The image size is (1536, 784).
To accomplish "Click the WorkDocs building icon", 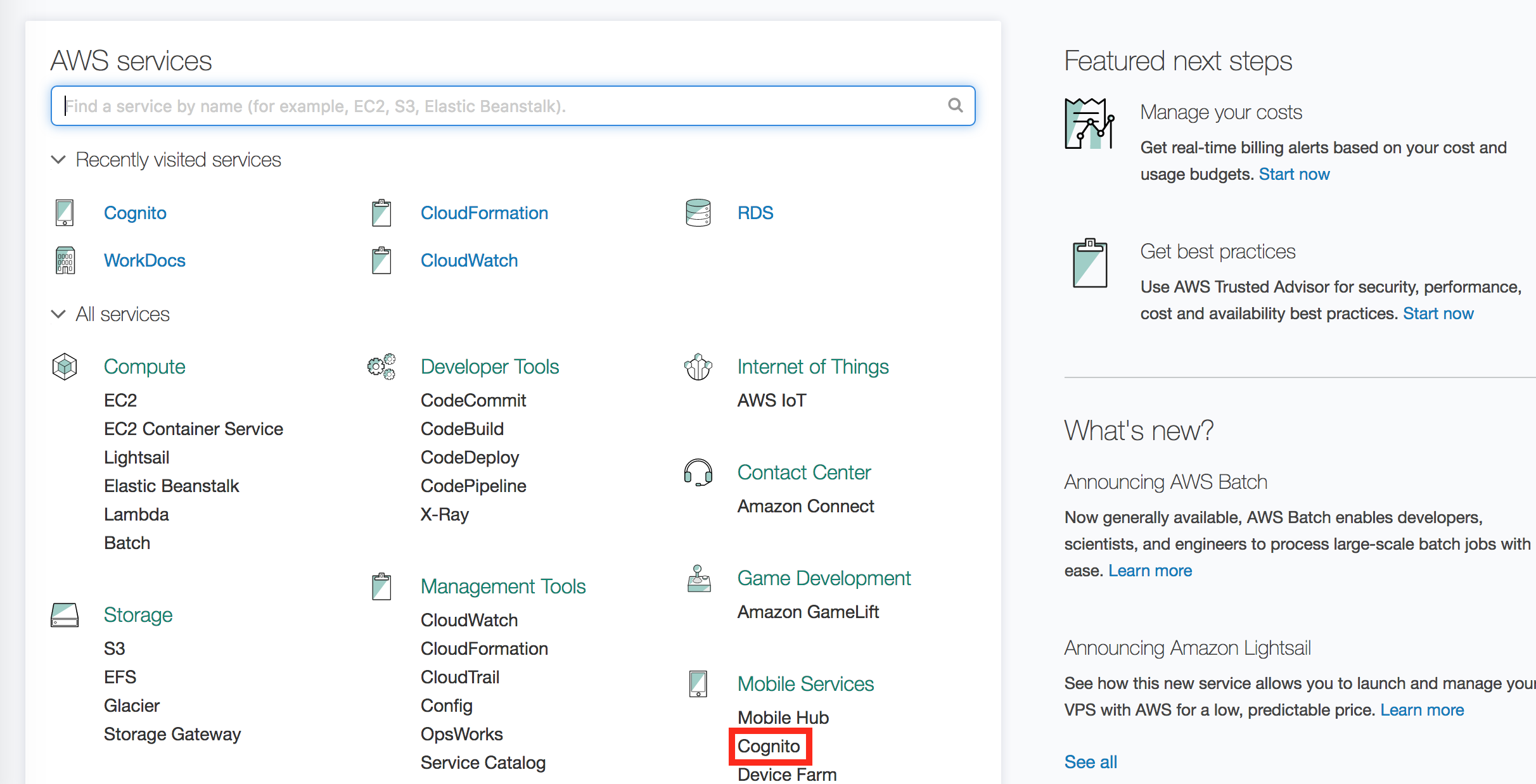I will 65,260.
